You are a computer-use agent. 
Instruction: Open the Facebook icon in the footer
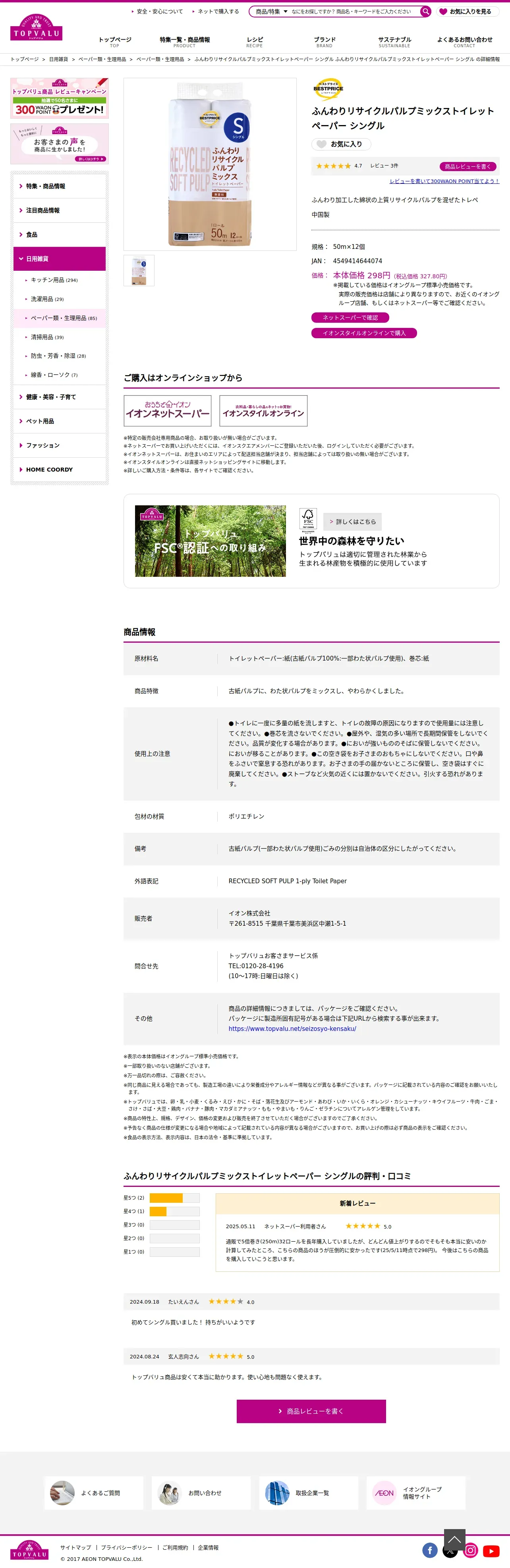click(x=430, y=1551)
